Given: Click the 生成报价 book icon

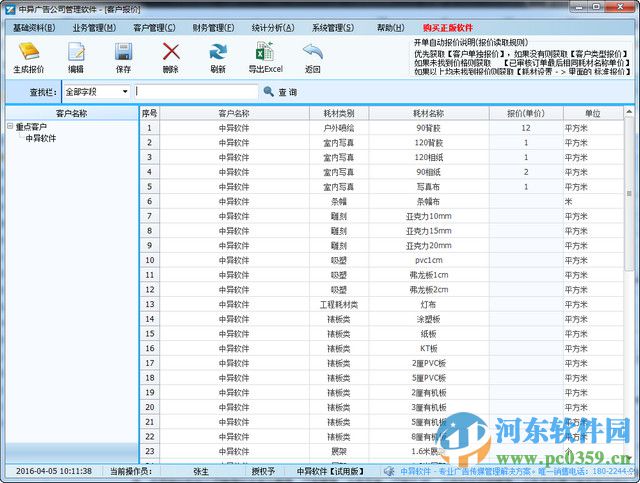Looking at the screenshot, I should point(29,52).
